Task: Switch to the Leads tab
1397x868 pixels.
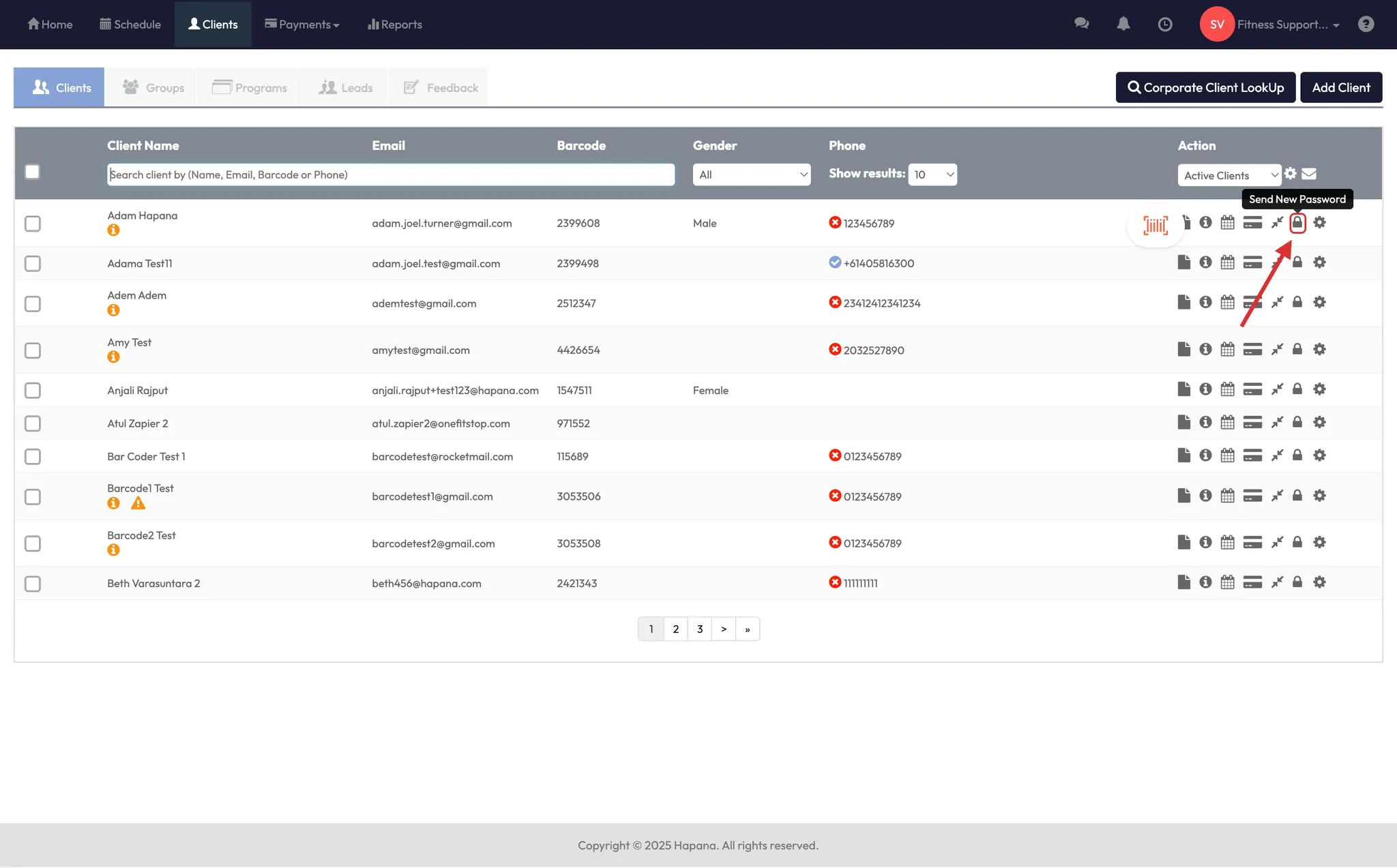Action: (346, 88)
